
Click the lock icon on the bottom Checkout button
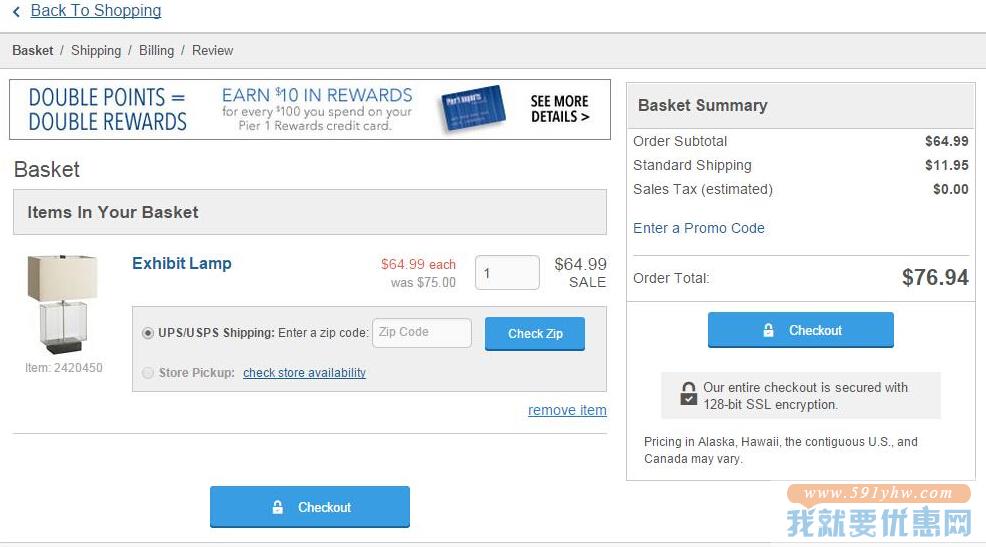[277, 507]
